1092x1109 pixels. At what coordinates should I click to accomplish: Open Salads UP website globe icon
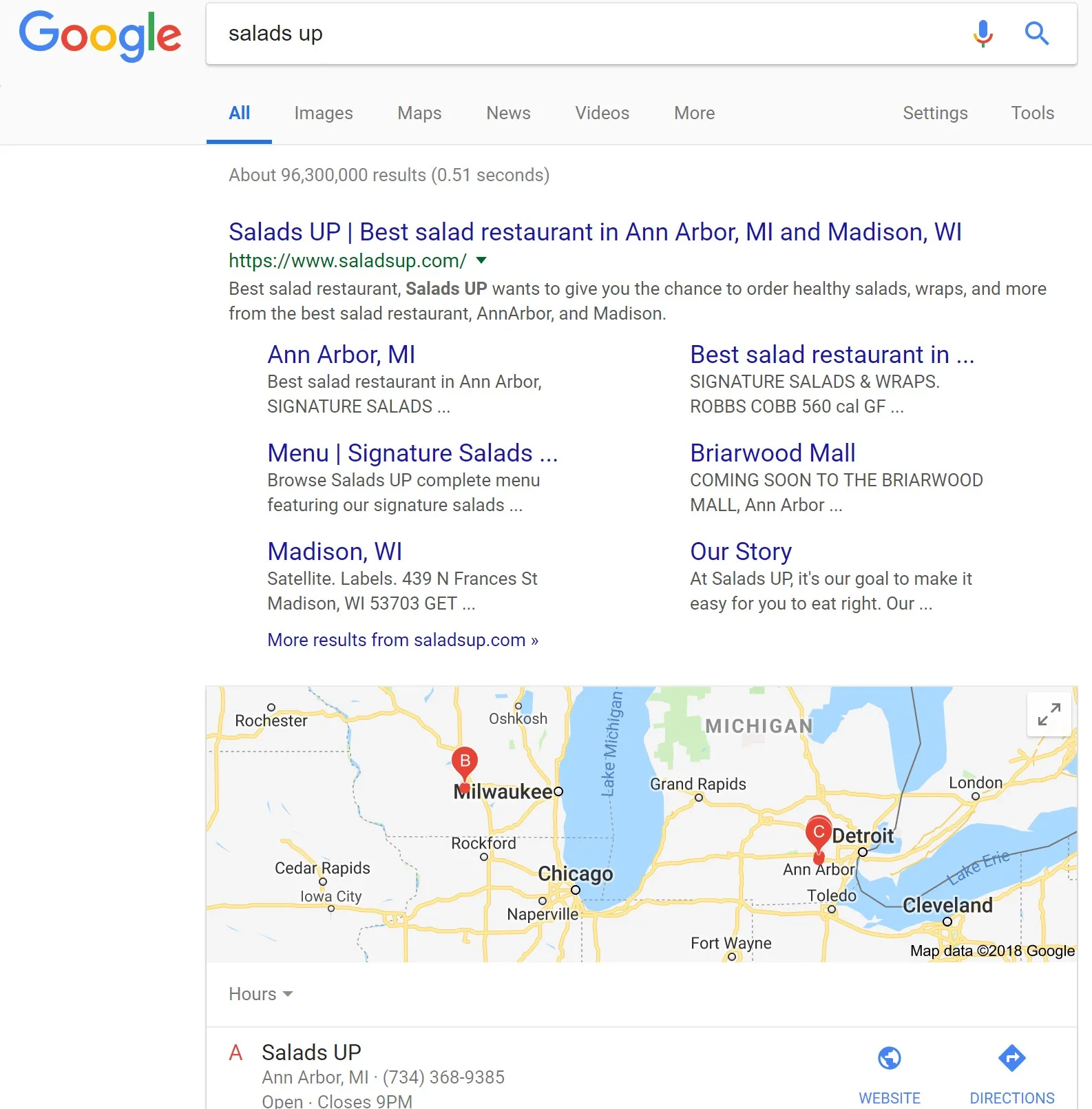[889, 1058]
